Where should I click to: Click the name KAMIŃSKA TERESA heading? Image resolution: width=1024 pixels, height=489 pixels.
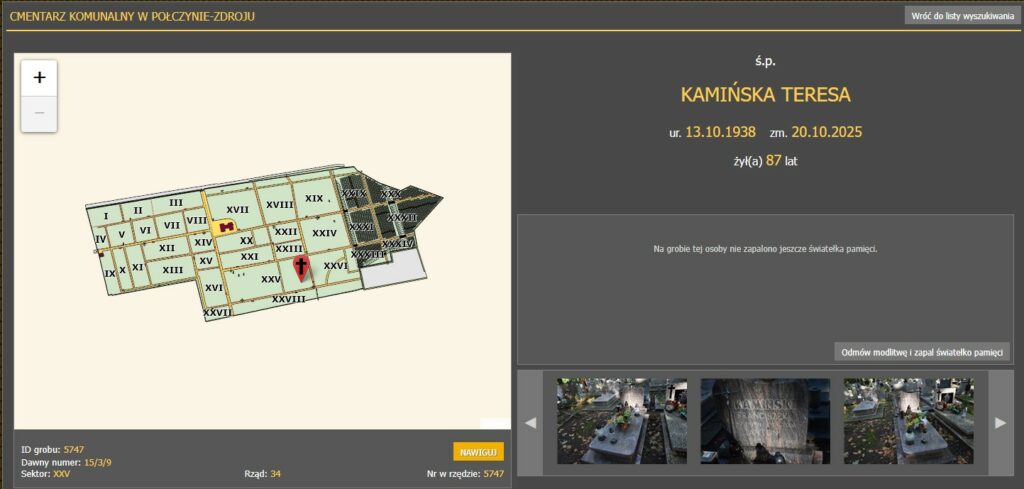[x=765, y=95]
